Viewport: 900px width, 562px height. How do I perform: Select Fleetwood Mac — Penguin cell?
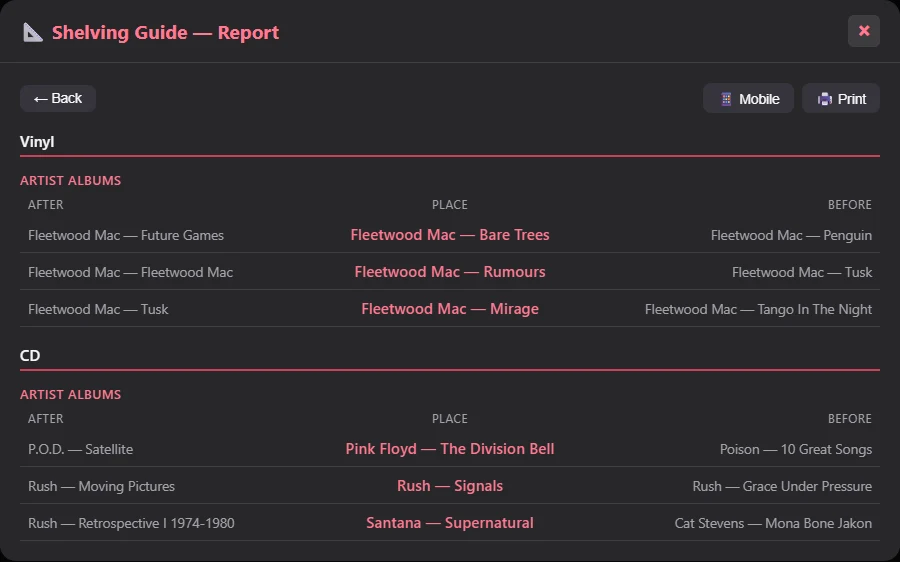(x=791, y=235)
